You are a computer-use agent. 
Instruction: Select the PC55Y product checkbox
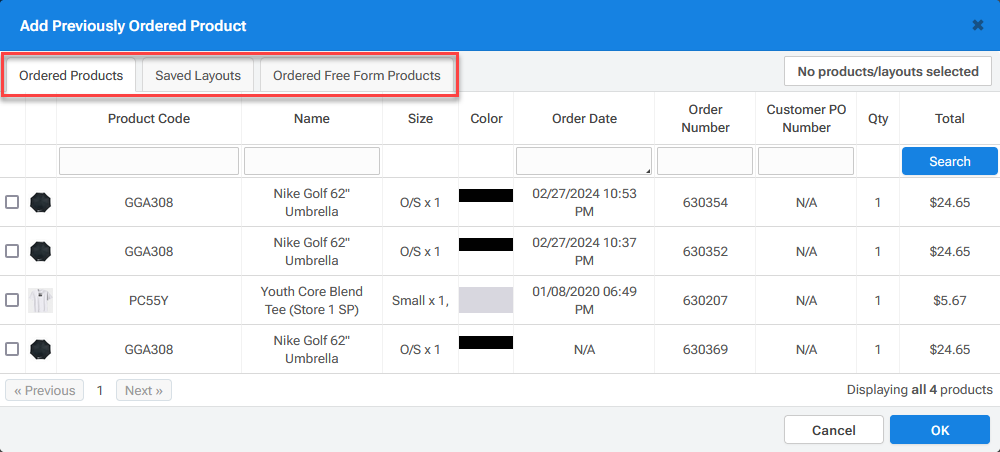point(12,300)
